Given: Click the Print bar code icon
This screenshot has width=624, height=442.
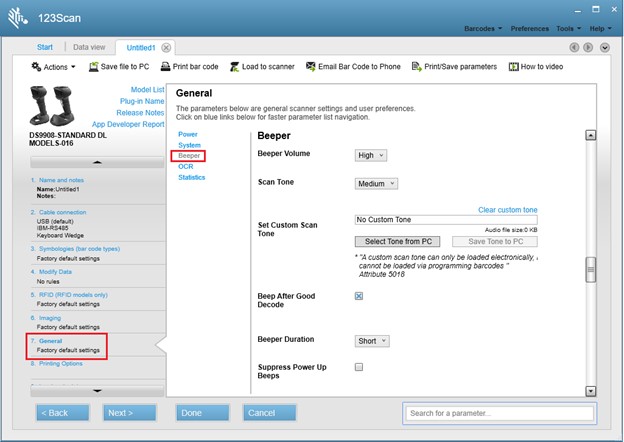Looking at the screenshot, I should (164, 67).
